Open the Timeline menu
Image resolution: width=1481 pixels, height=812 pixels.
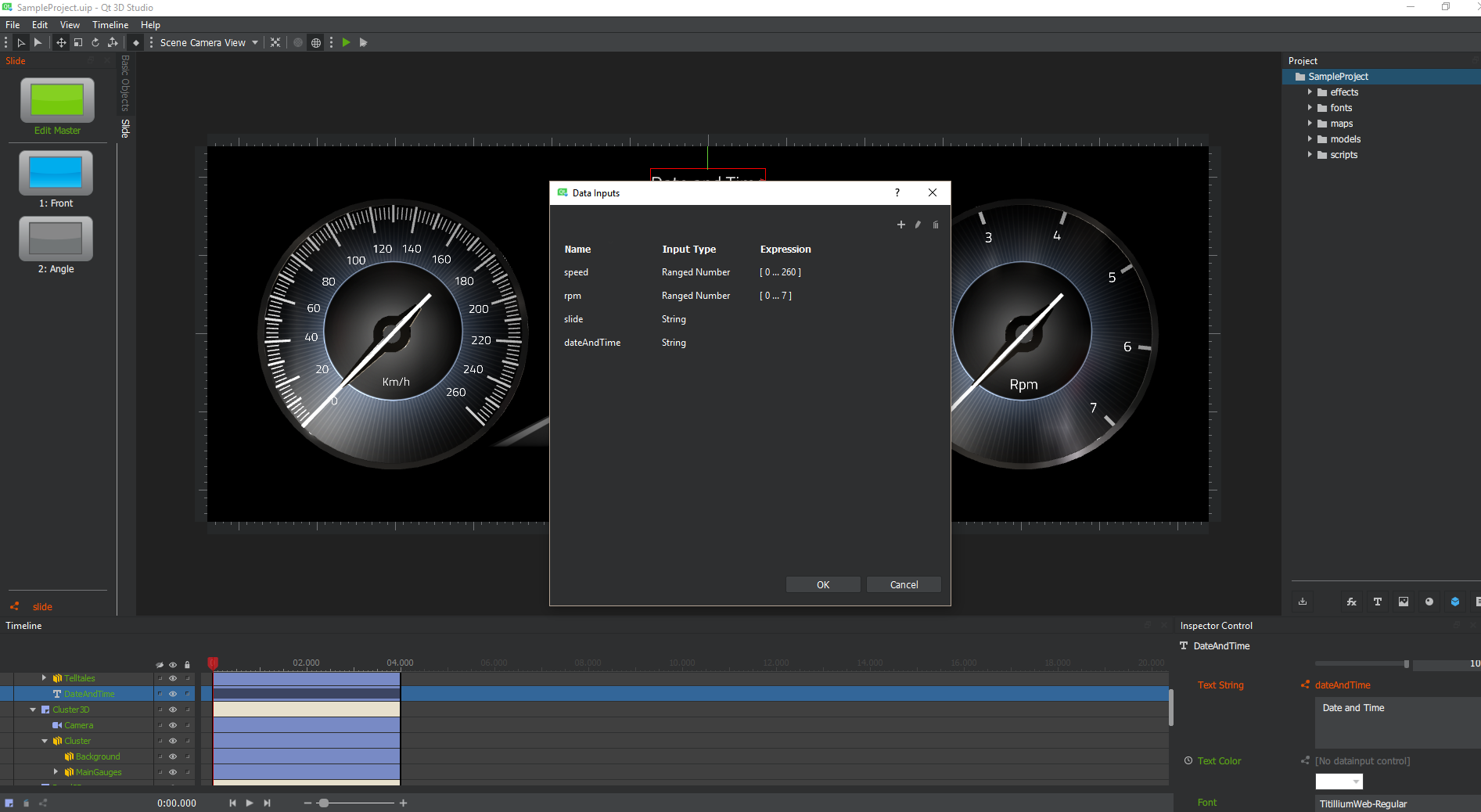[110, 24]
